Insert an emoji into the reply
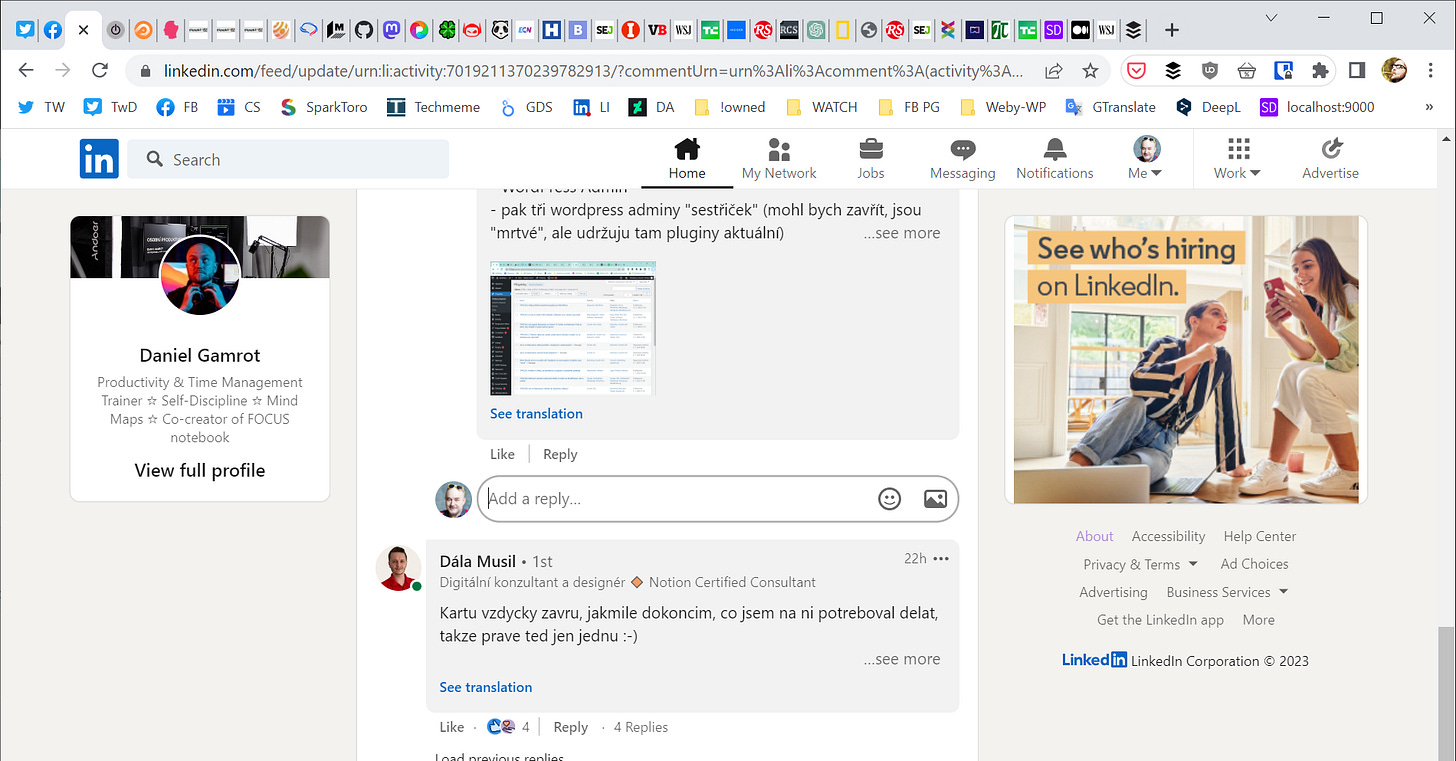The image size is (1456, 761). tap(889, 499)
